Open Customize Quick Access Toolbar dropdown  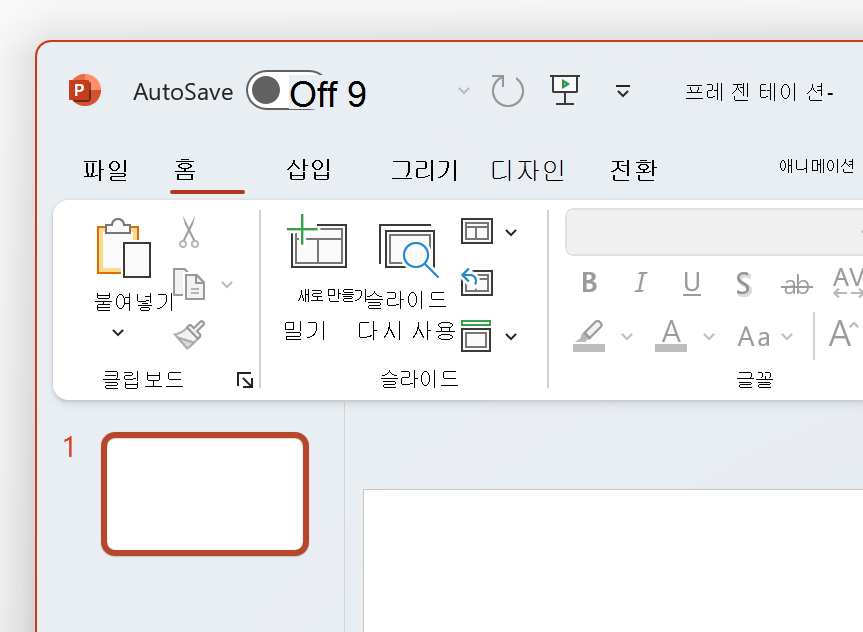622,91
